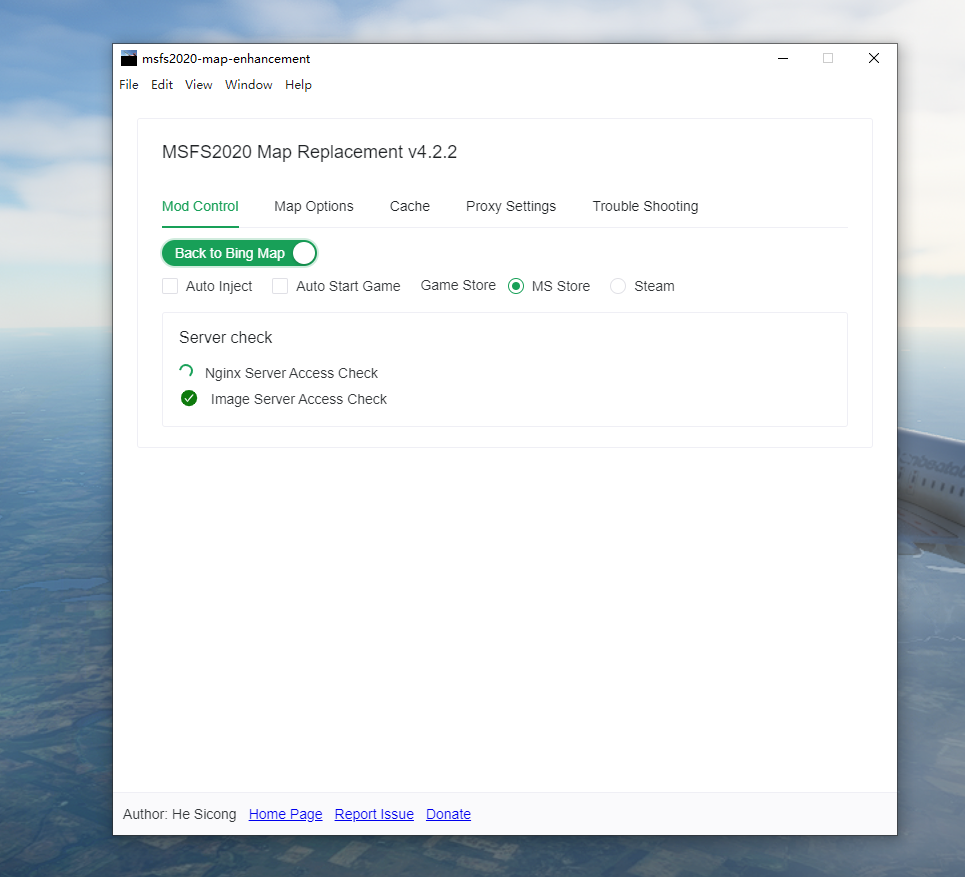This screenshot has height=877, width=965.
Task: Open the Help menu
Action: [298, 85]
